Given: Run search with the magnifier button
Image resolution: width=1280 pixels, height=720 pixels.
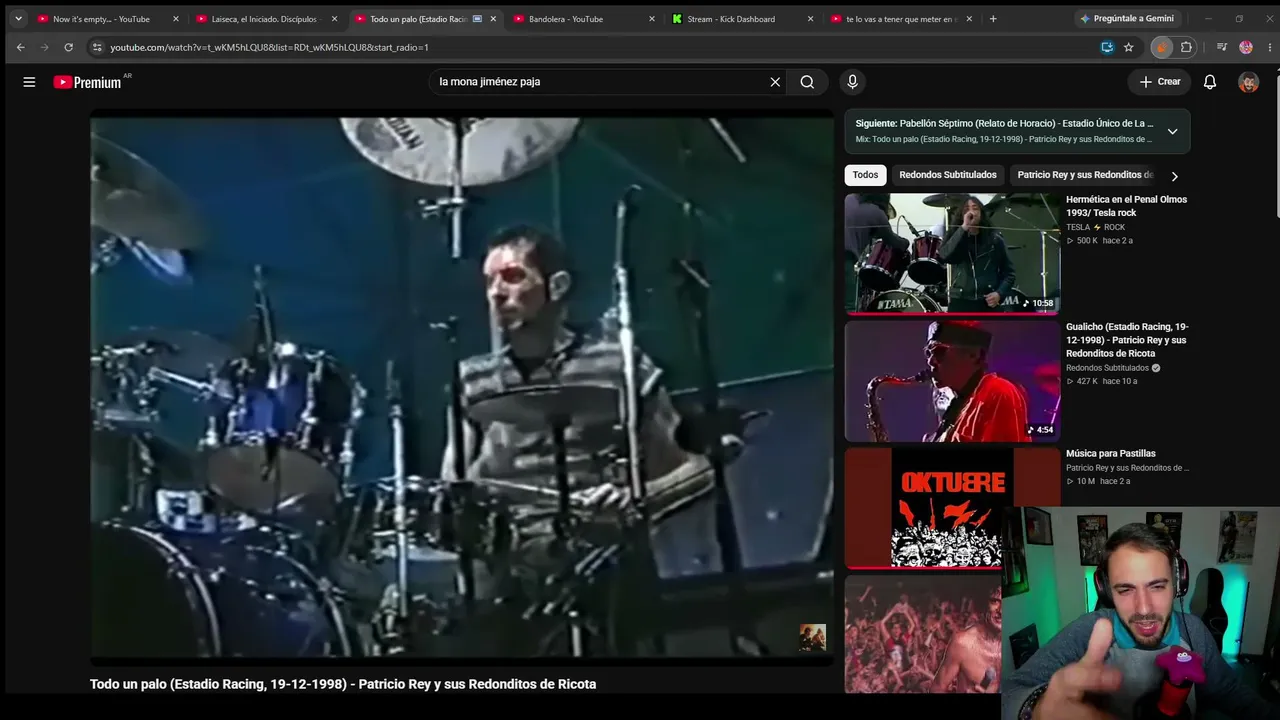Looking at the screenshot, I should click(x=807, y=82).
